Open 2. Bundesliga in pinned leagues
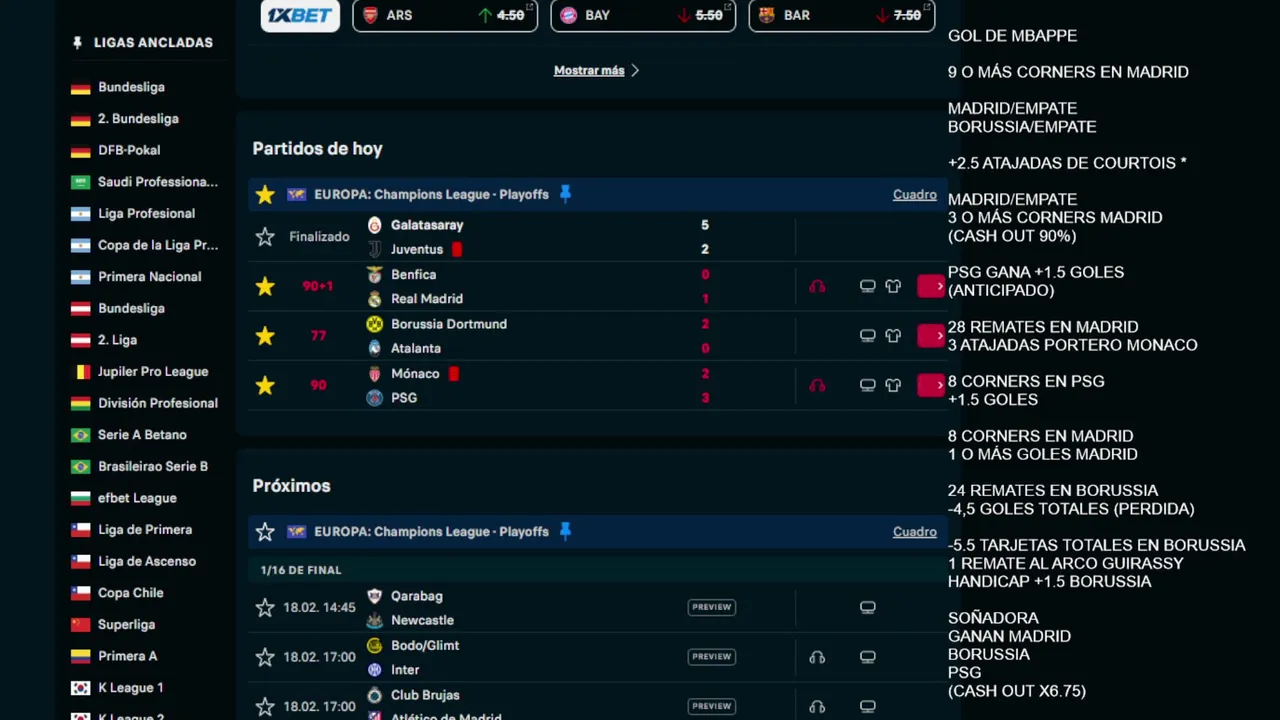1280x720 pixels. (138, 118)
